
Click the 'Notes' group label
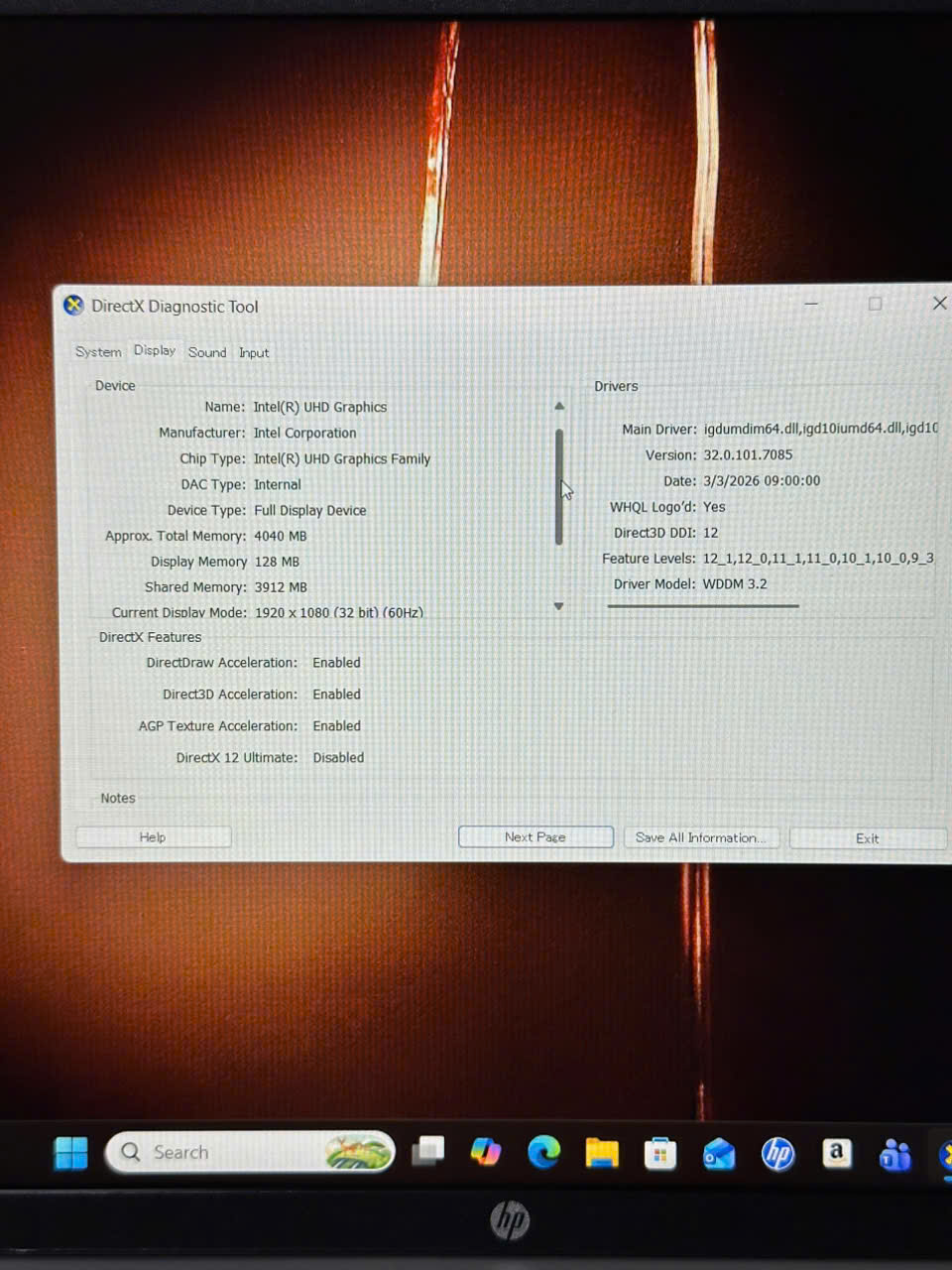[x=118, y=798]
